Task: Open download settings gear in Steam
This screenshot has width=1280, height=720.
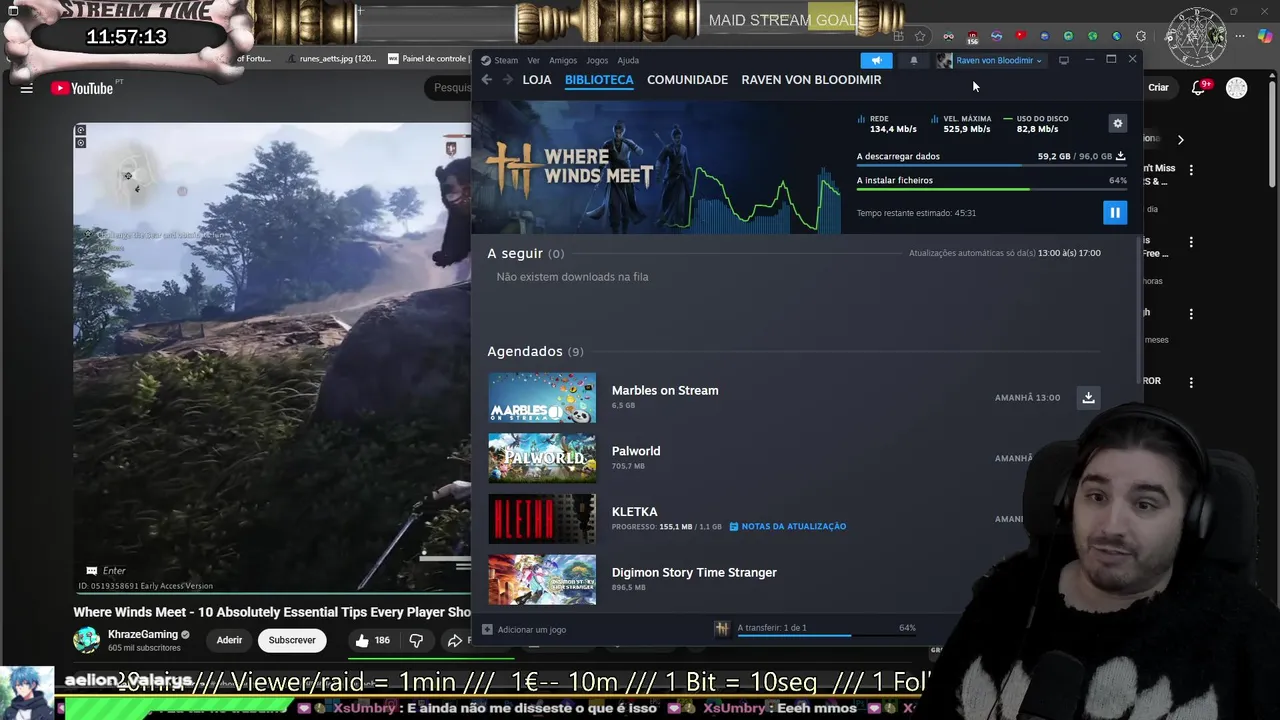Action: coord(1117,123)
